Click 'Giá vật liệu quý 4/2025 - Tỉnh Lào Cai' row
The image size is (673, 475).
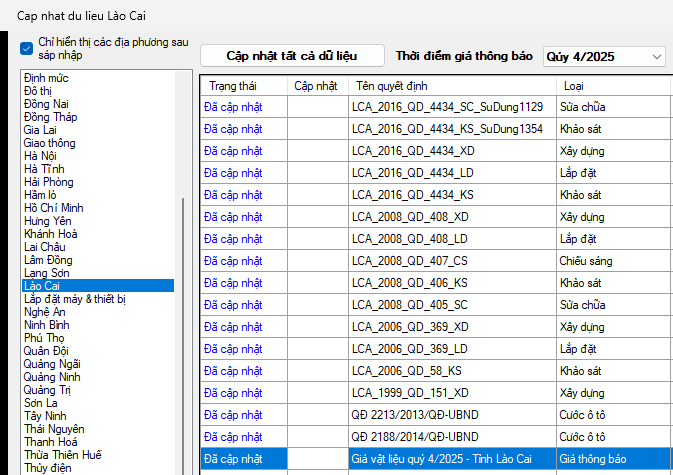tap(441, 458)
